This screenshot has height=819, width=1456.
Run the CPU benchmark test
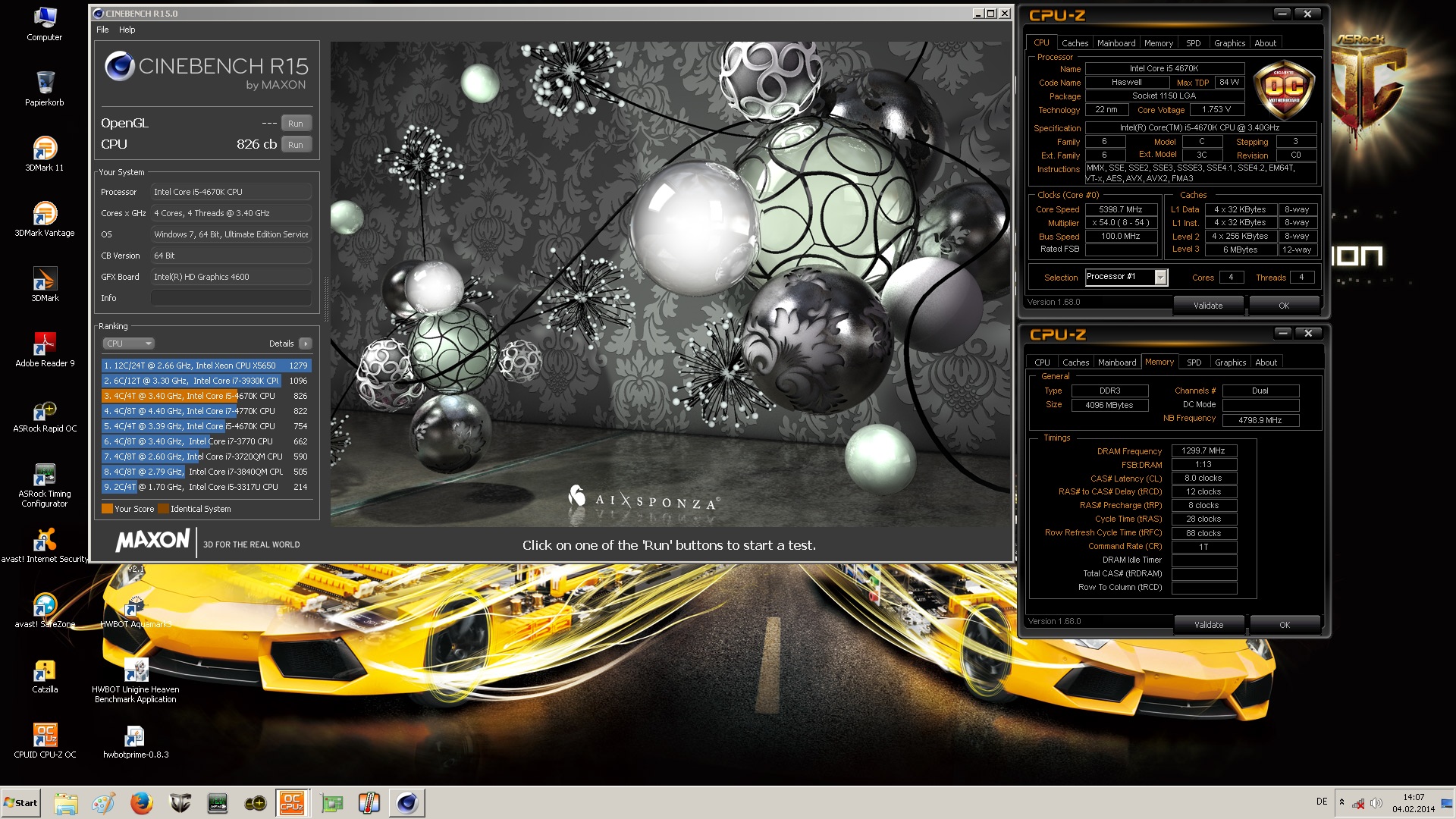296,145
